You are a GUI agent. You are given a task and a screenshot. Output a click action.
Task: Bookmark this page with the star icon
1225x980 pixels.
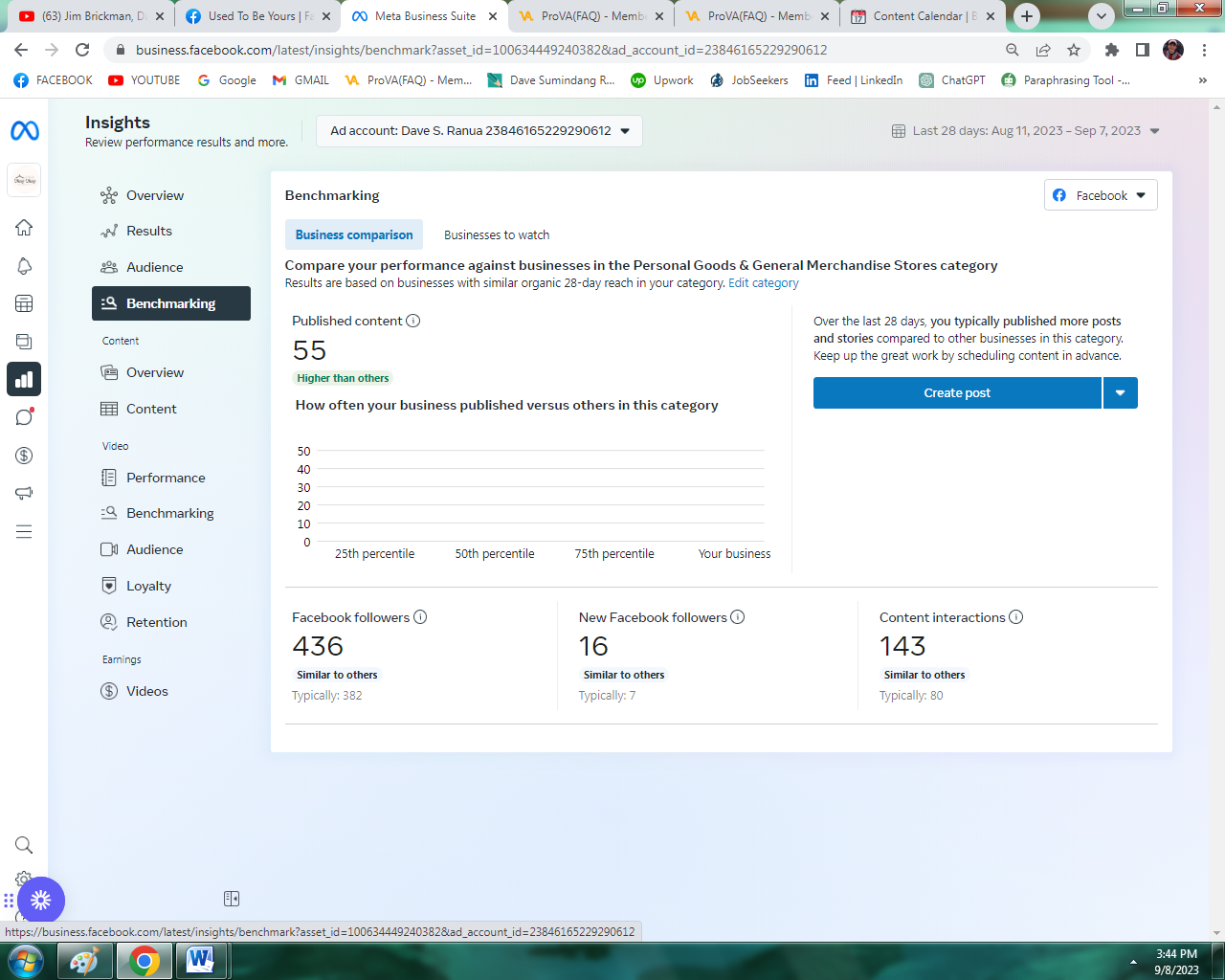[1074, 50]
